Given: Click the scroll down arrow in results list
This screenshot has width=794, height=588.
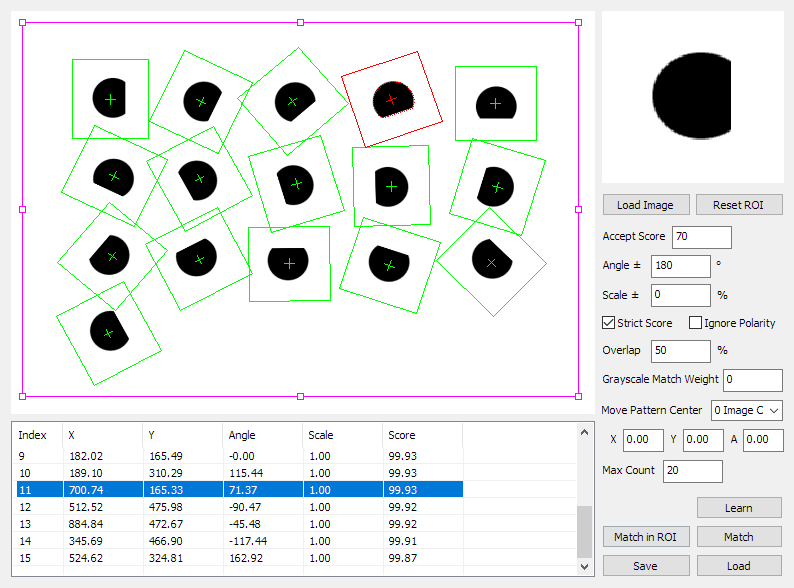Looking at the screenshot, I should pyautogui.click(x=584, y=567).
